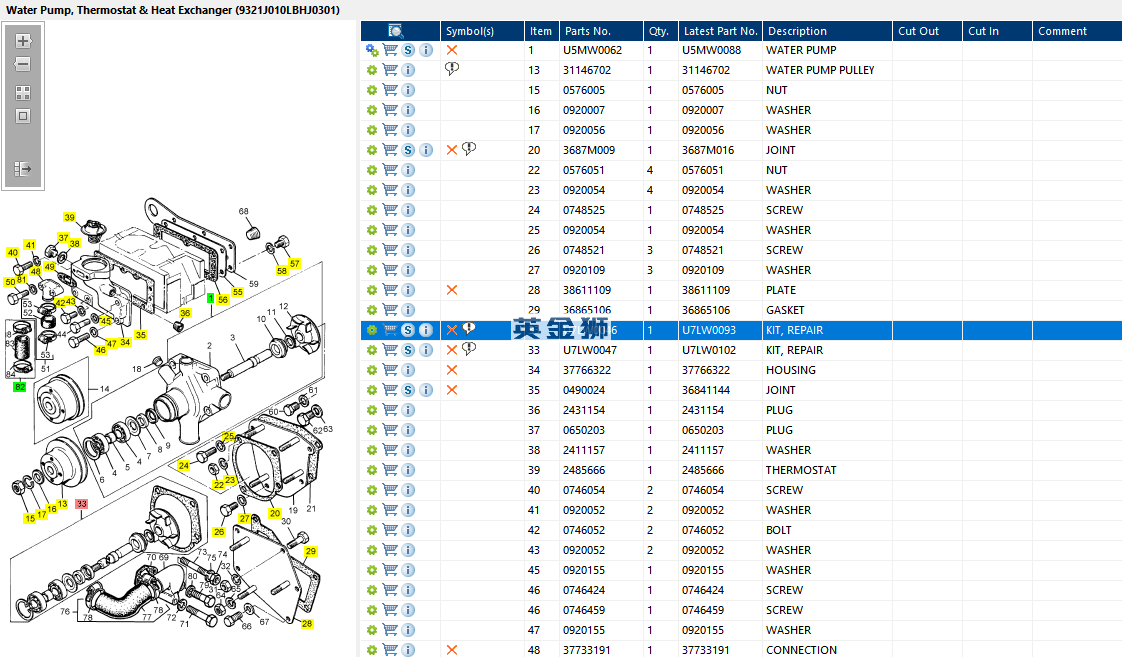Click the green callout 82 on the diagram
This screenshot has width=1122, height=657.
point(19,386)
